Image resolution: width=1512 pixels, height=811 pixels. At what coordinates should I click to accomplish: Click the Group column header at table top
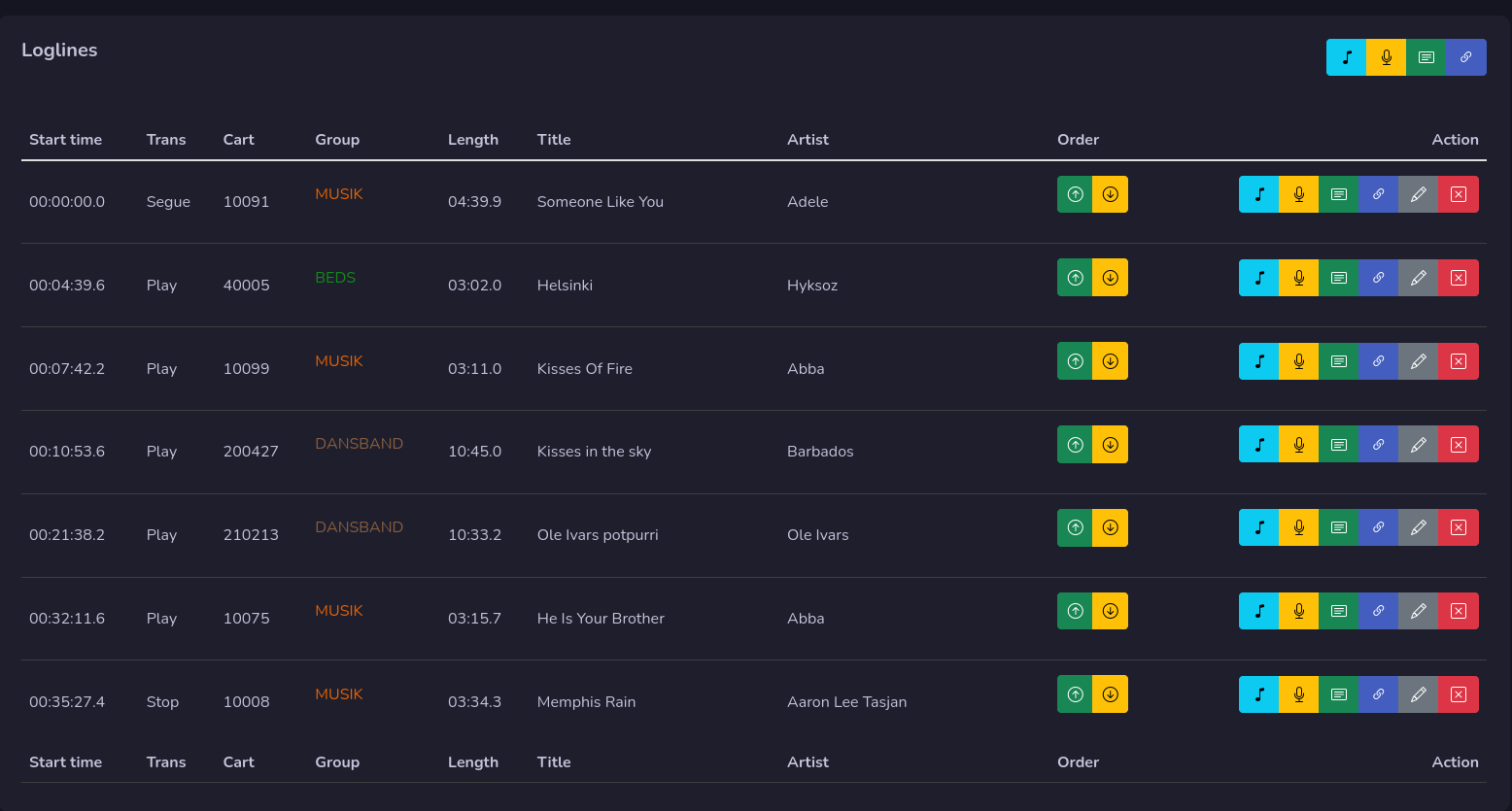337,140
